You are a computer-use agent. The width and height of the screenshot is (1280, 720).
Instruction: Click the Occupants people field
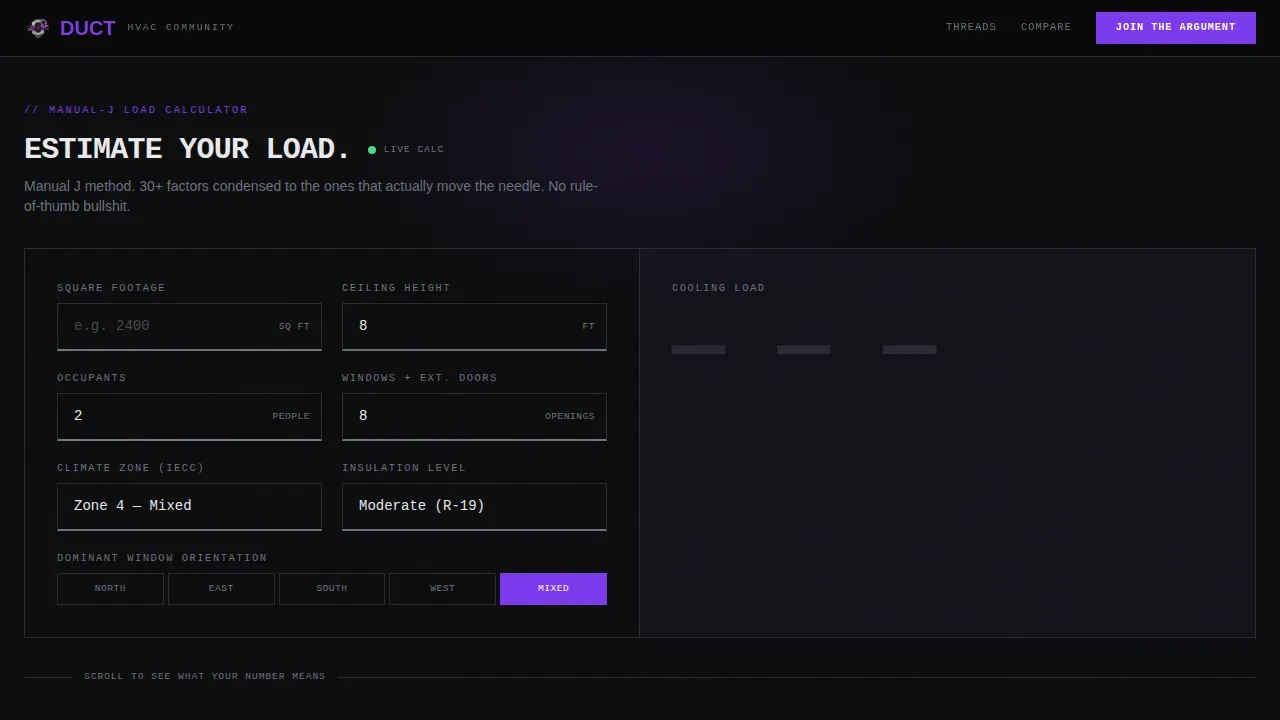pyautogui.click(x=189, y=417)
